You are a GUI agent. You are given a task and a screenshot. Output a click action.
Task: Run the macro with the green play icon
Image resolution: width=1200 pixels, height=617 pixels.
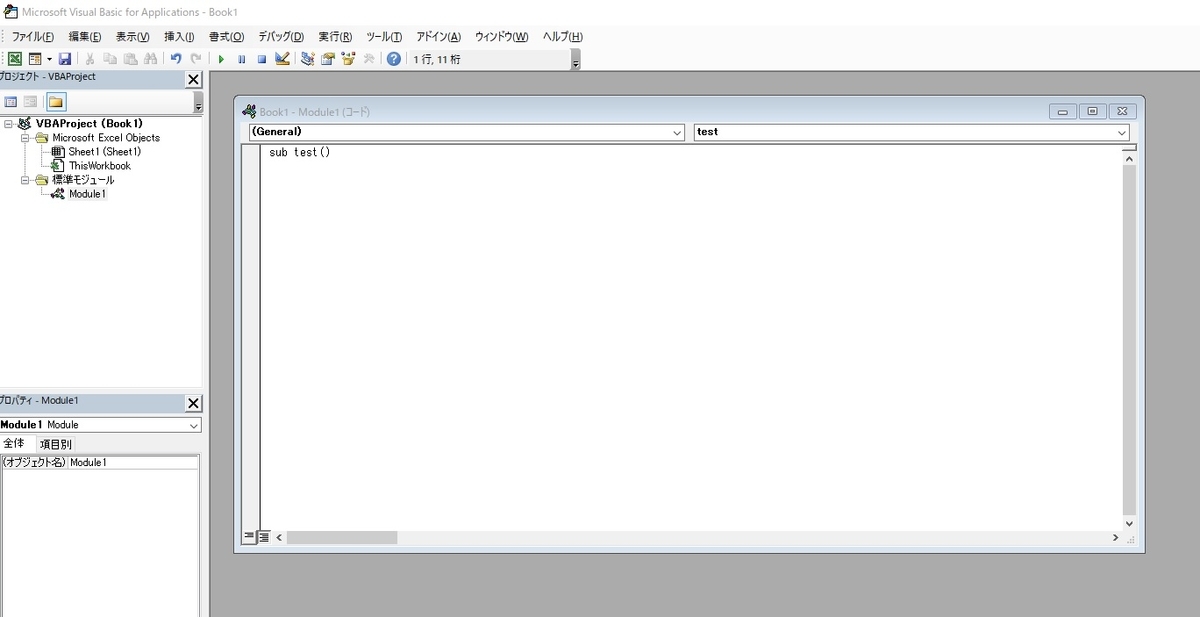[221, 59]
